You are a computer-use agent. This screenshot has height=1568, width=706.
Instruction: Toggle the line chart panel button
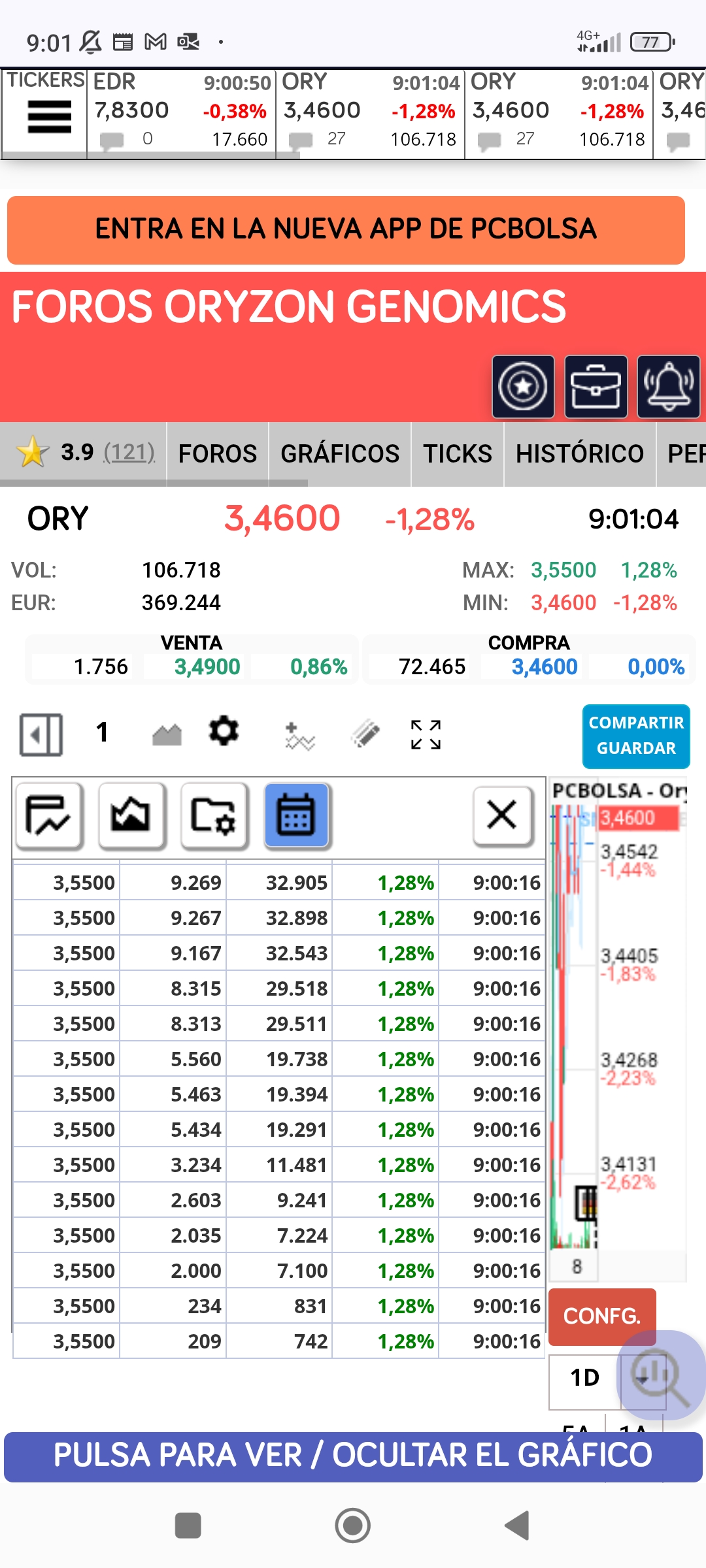(x=49, y=815)
